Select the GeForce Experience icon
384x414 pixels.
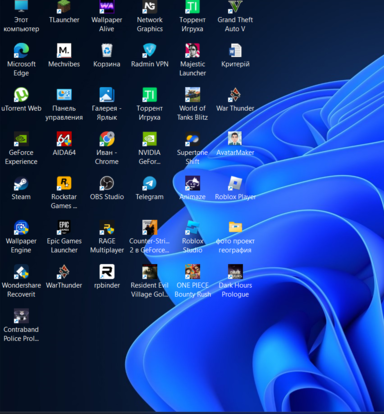tap(21, 139)
